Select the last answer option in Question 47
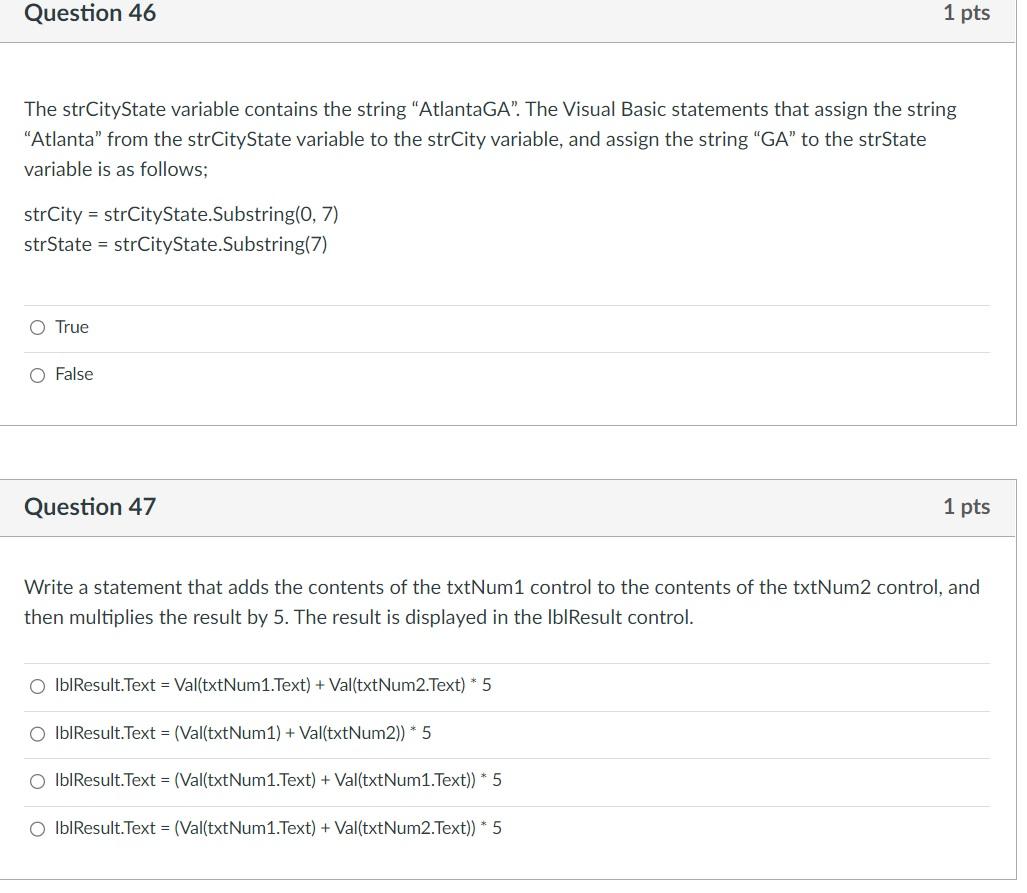 tap(37, 828)
